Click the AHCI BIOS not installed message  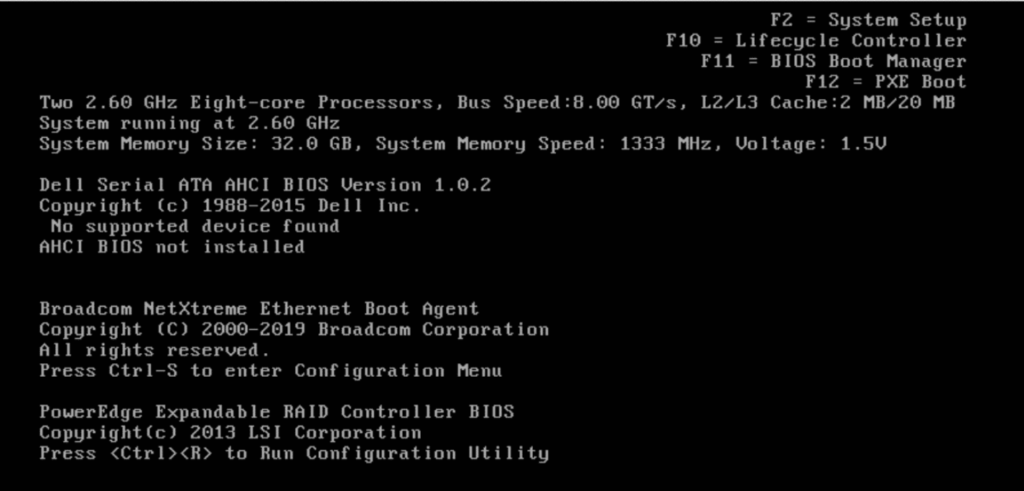172,247
